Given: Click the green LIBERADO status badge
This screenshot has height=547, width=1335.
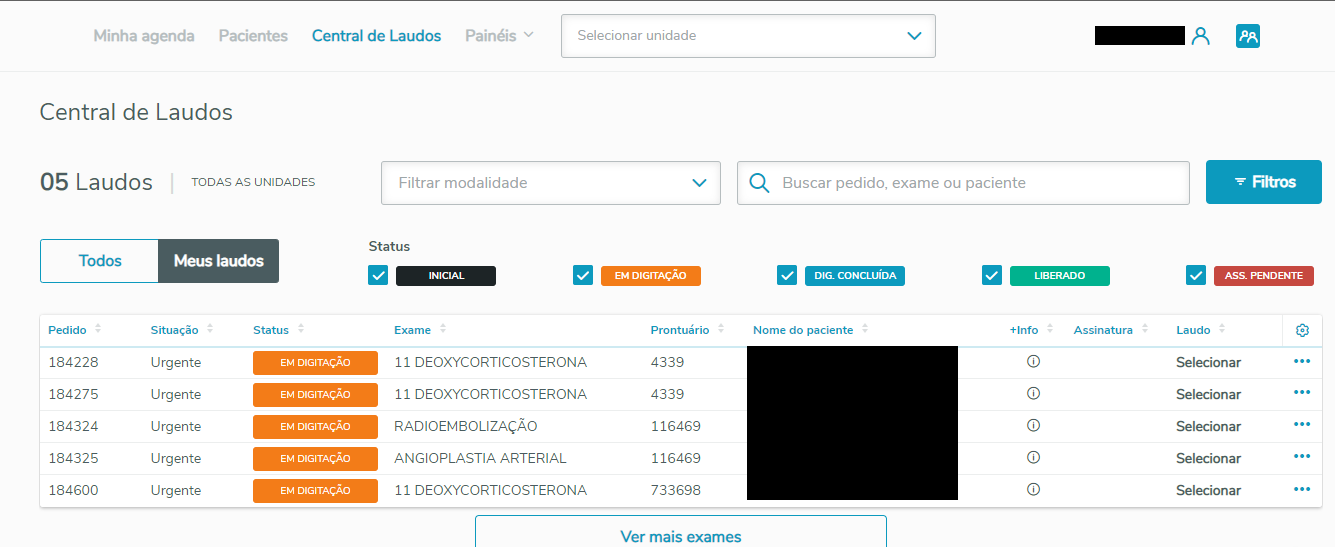Looking at the screenshot, I should 1060,276.
